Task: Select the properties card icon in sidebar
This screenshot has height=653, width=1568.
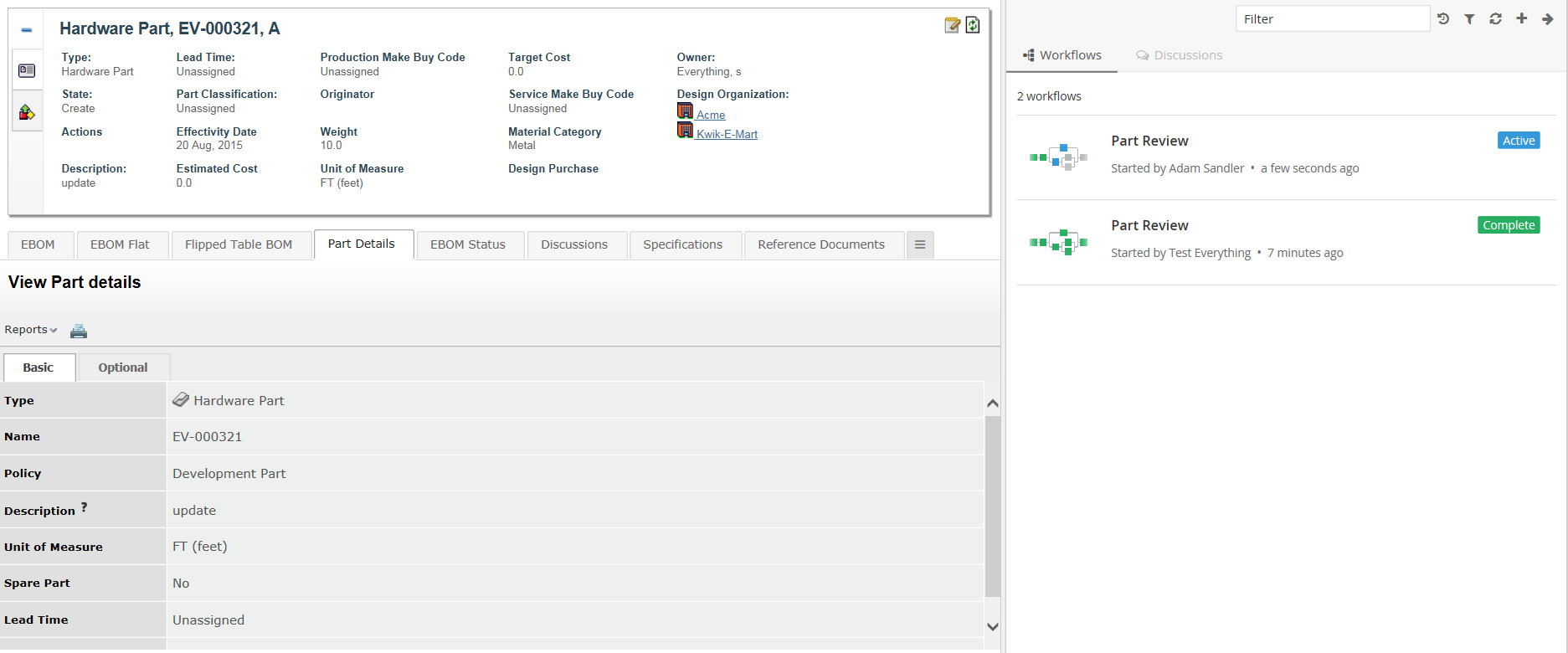Action: [27, 70]
